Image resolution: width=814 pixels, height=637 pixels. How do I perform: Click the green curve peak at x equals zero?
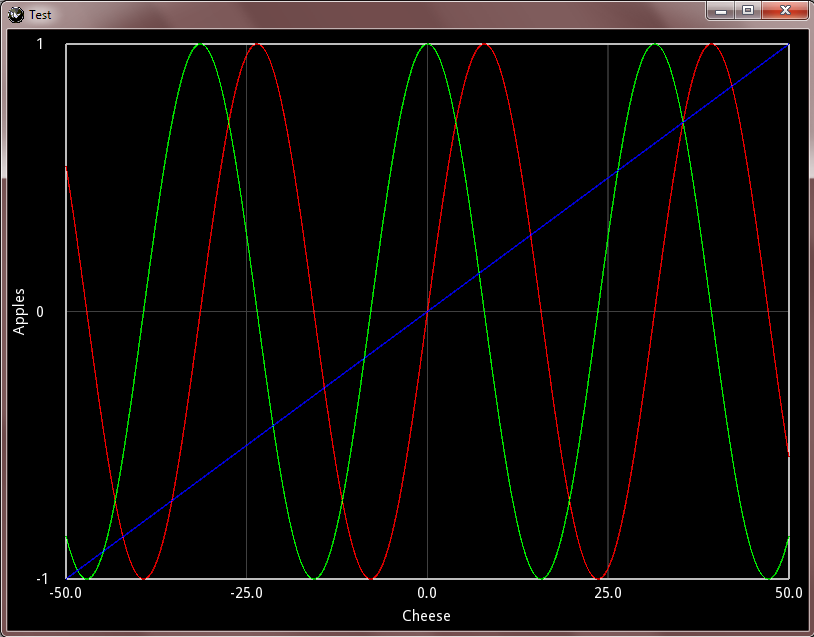(427, 44)
